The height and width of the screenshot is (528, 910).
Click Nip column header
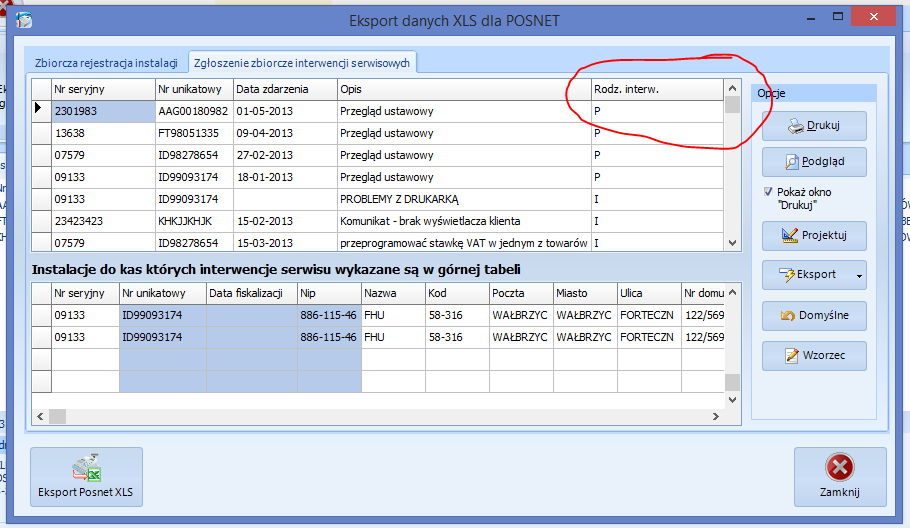click(330, 294)
